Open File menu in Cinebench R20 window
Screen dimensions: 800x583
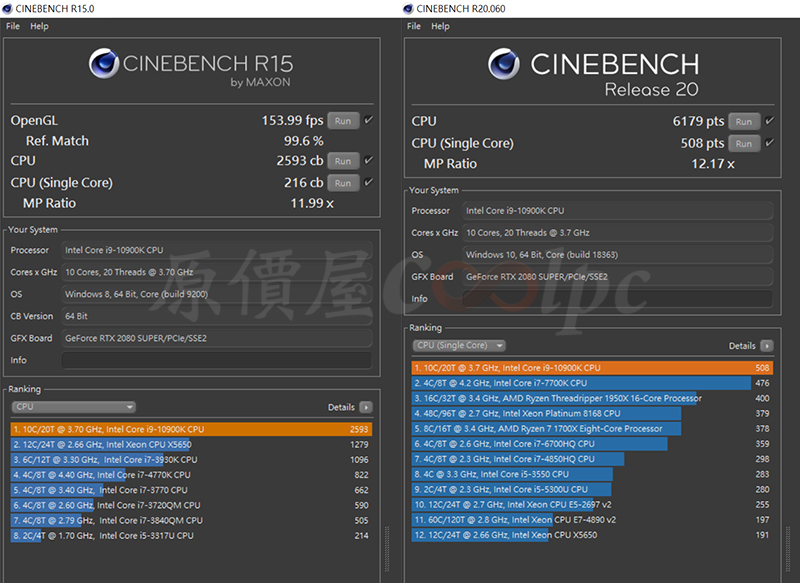[x=414, y=26]
